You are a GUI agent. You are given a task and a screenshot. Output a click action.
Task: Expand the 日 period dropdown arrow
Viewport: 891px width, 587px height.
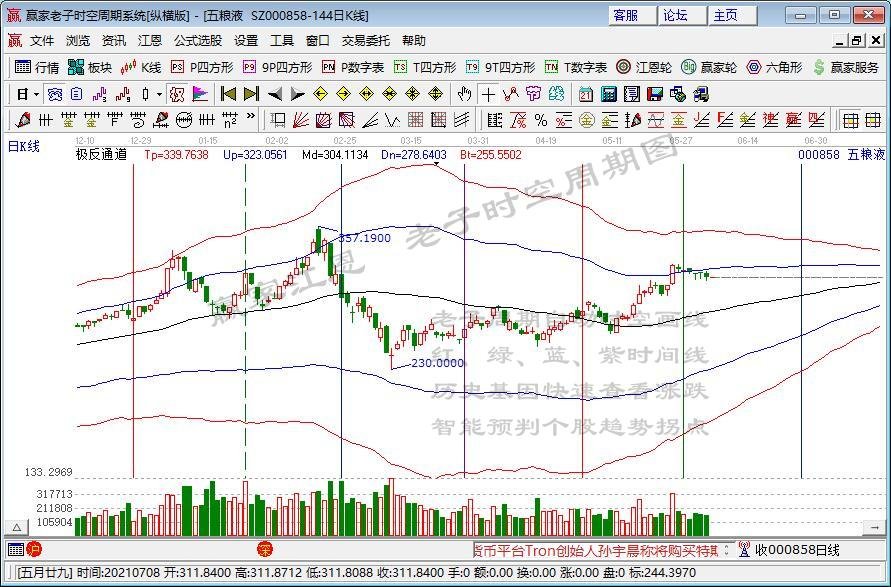point(36,94)
